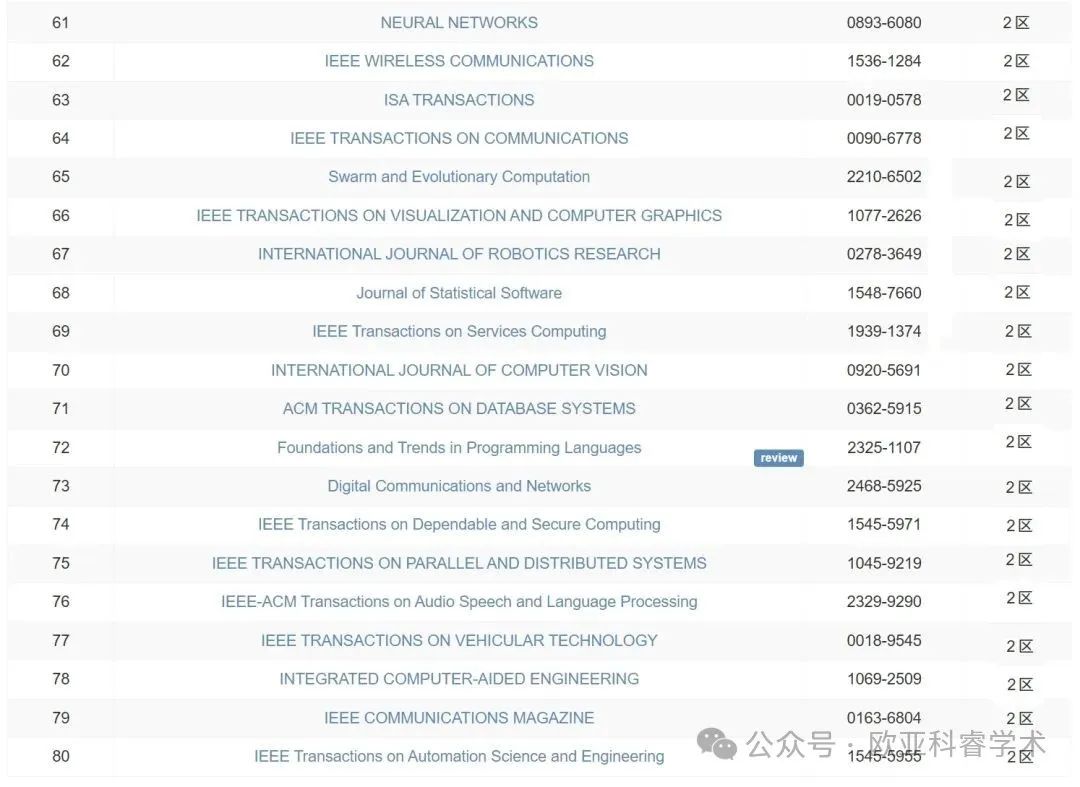The image size is (1080, 787).
Task: Open IEEE TRANSACTIONS ON COMMUNICATIONS link
Action: [x=459, y=138]
